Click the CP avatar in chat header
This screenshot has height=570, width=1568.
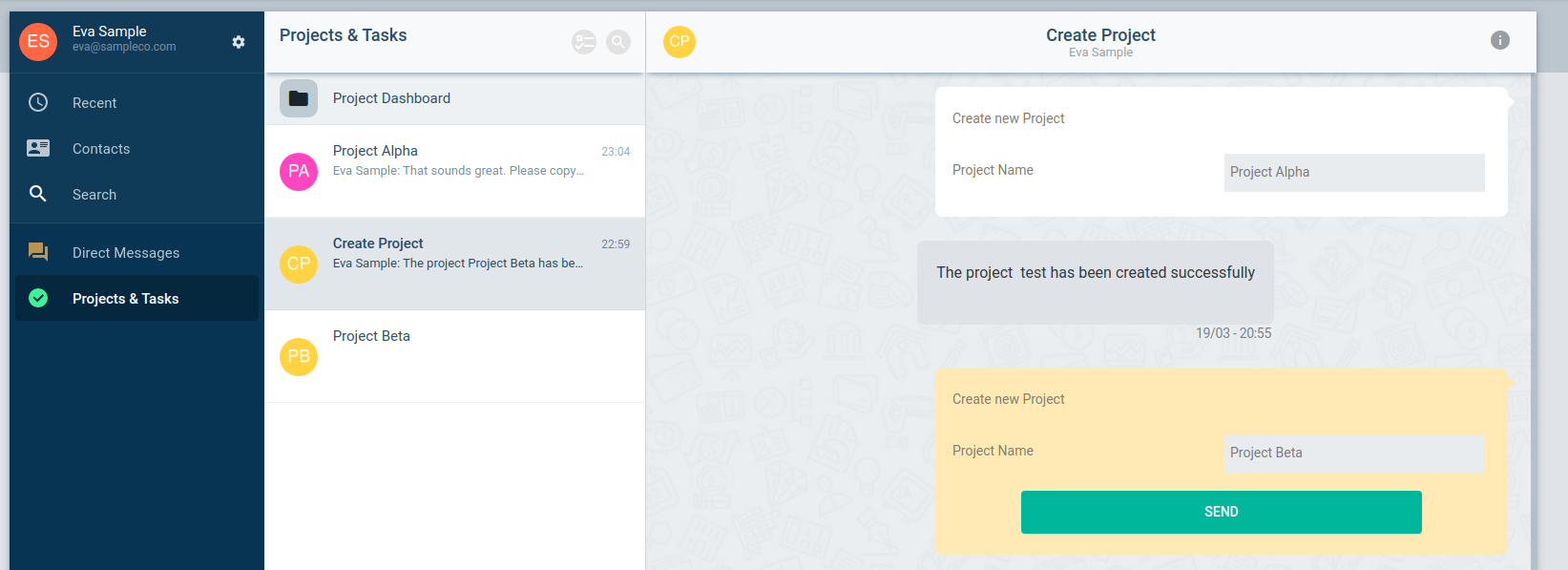pyautogui.click(x=679, y=41)
